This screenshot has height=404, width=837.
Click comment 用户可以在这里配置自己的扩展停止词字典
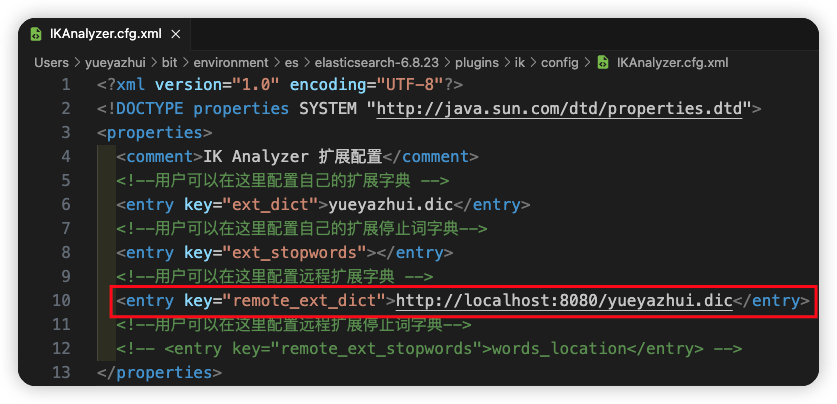tap(307, 228)
